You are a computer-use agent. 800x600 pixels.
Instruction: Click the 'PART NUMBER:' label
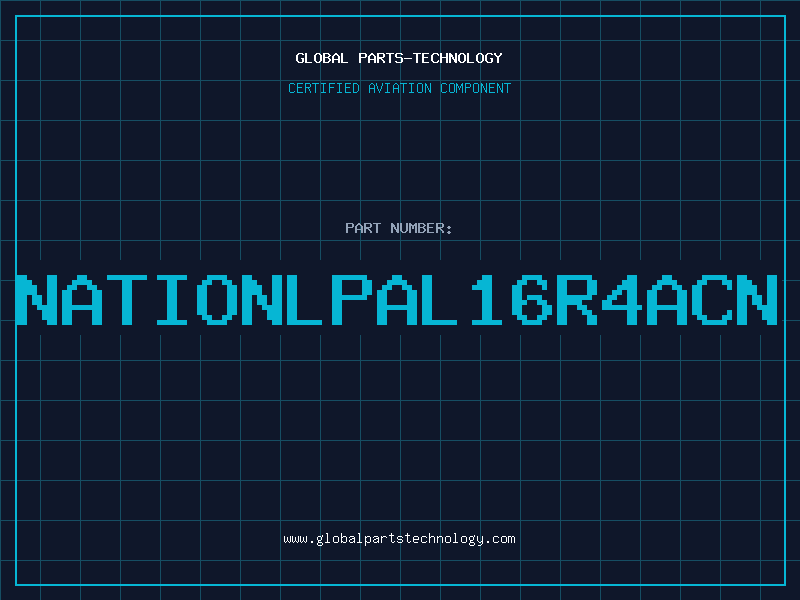point(399,228)
